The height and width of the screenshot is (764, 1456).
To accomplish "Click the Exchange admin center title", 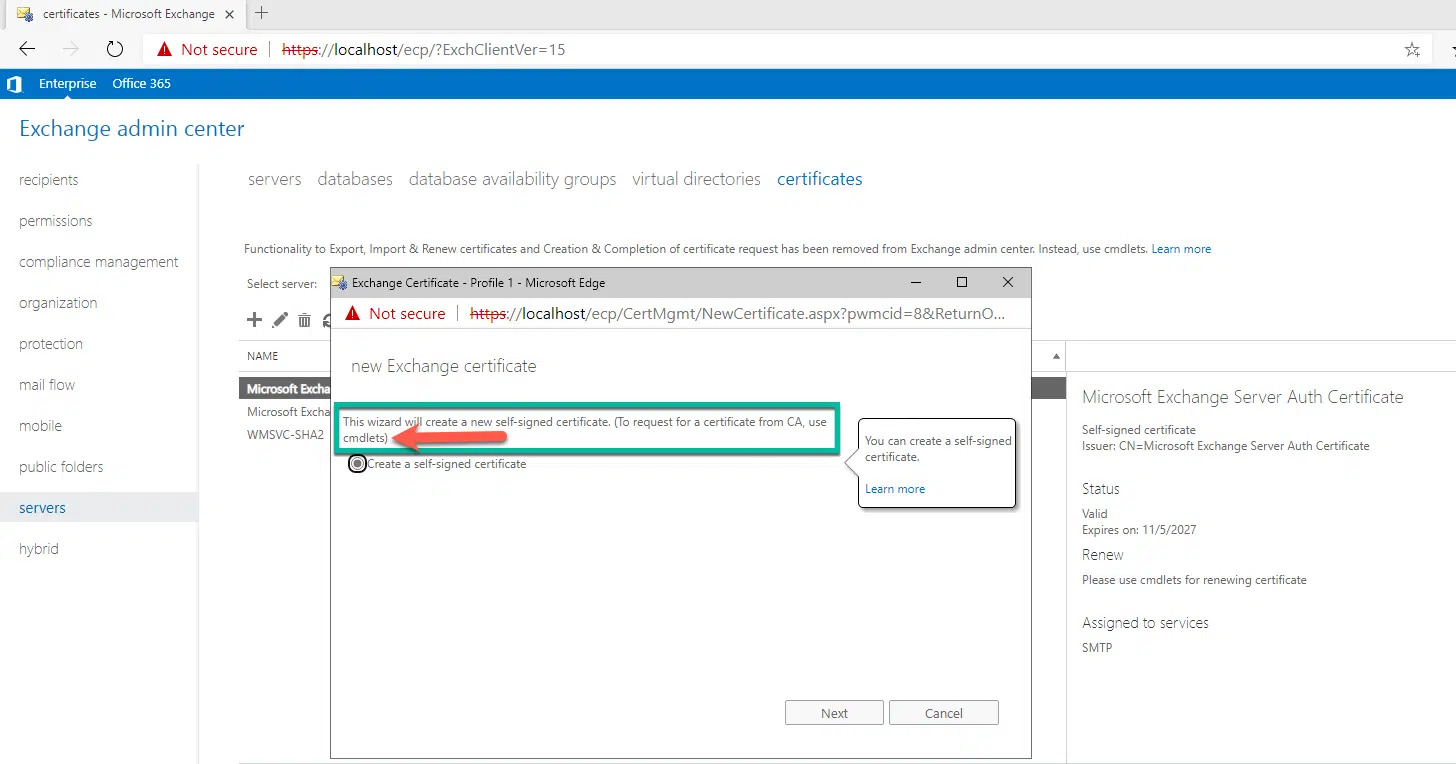I will (x=132, y=129).
